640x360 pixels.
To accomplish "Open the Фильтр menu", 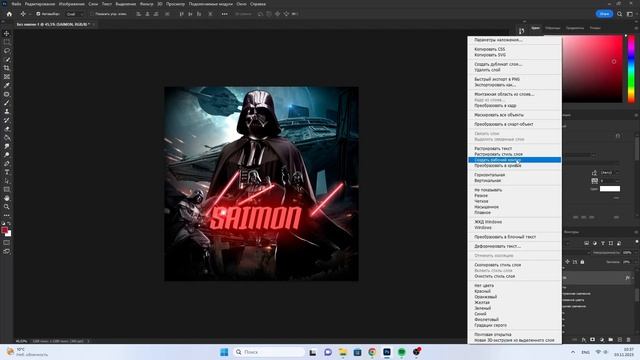I will coord(147,4).
